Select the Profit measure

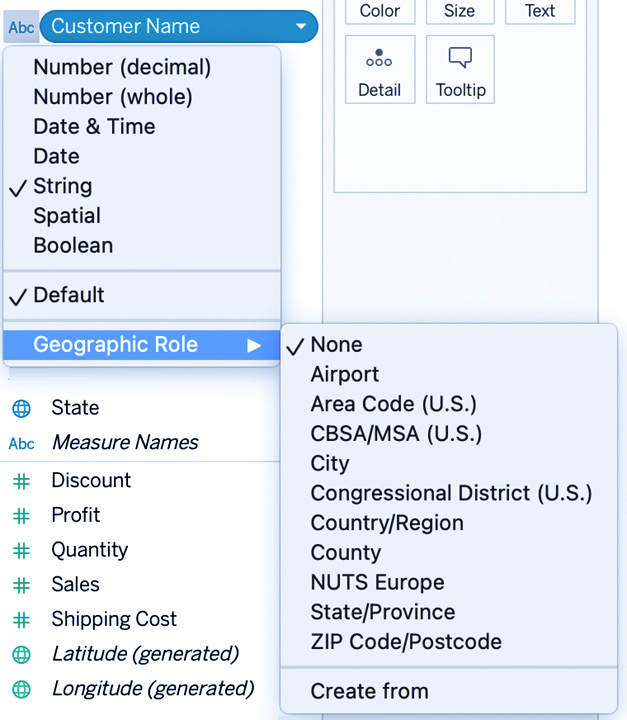click(x=75, y=515)
